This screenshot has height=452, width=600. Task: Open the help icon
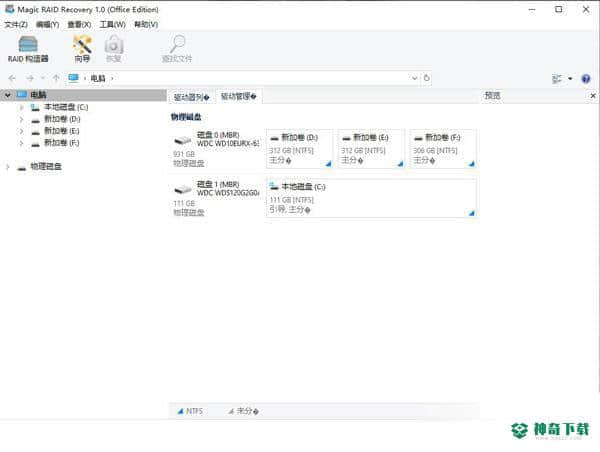pyautogui.click(x=585, y=79)
